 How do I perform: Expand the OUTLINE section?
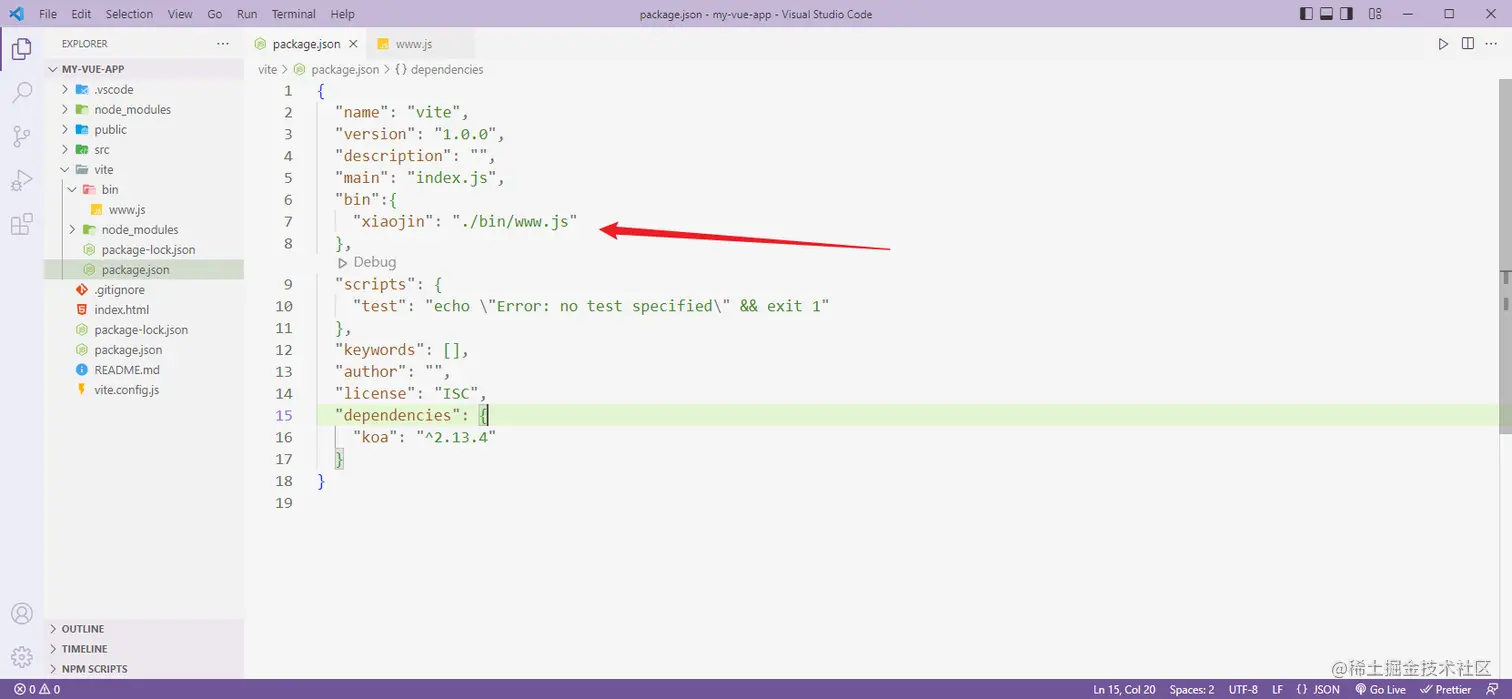click(144, 629)
